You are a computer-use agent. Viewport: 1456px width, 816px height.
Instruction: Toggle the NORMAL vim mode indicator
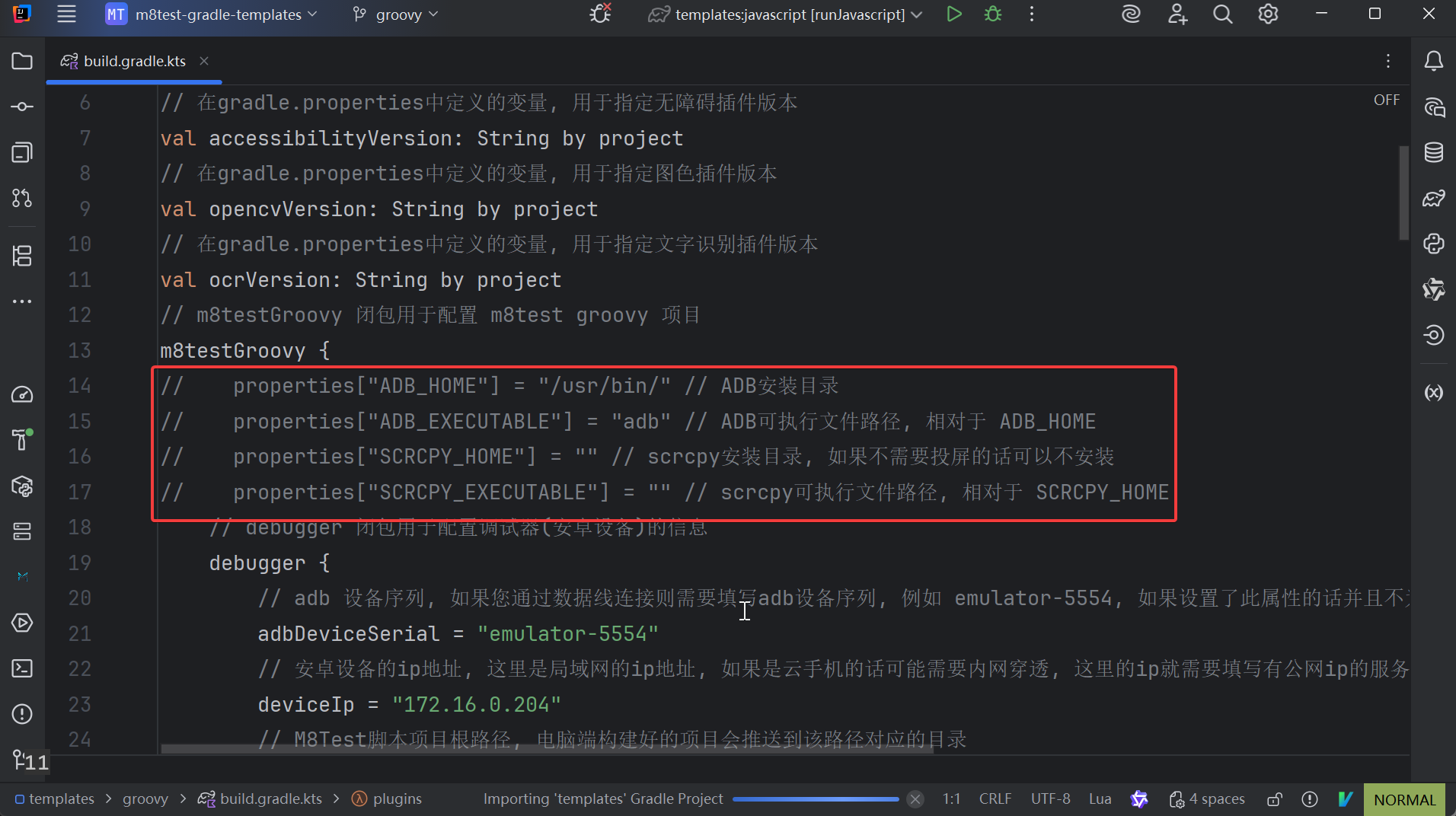pos(1404,799)
